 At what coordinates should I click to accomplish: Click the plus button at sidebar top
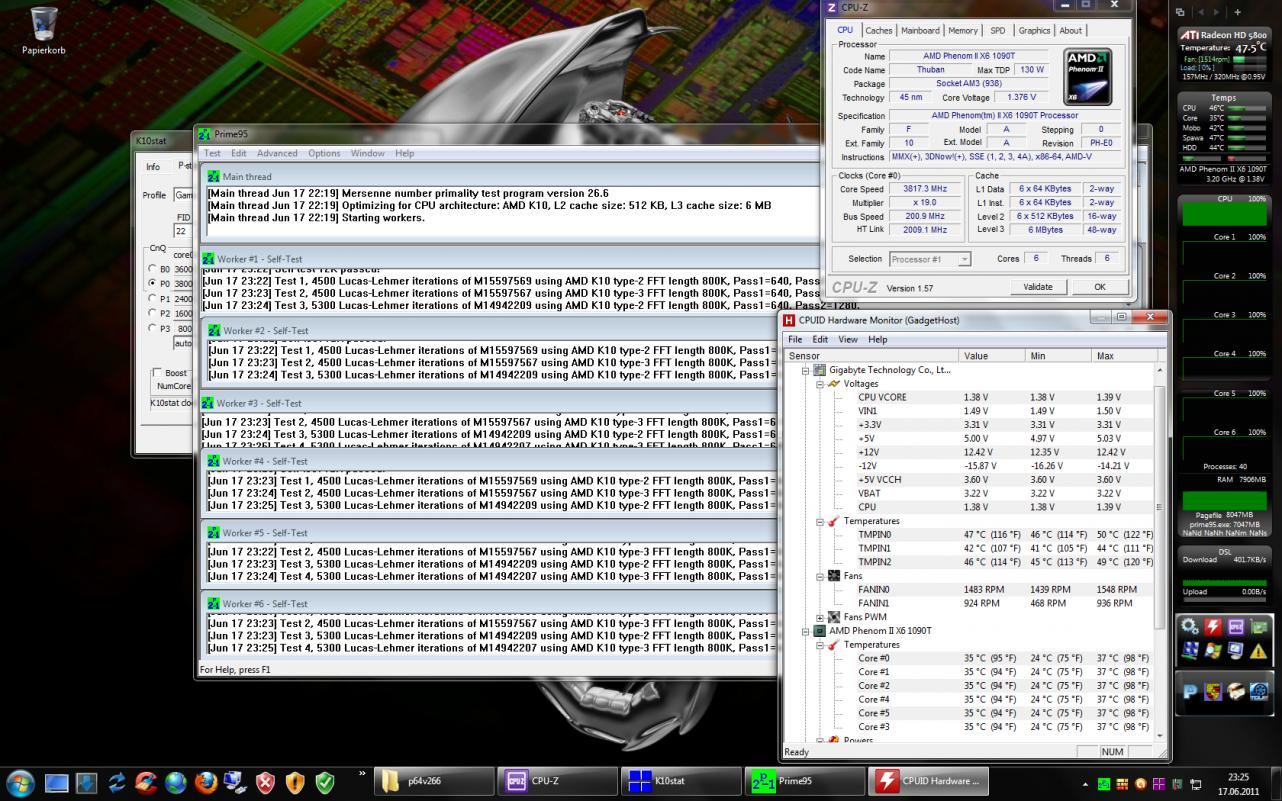point(1237,12)
